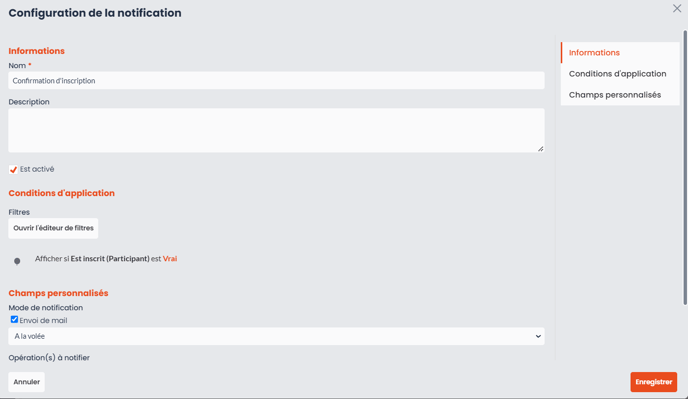The image size is (688, 399).
Task: Click the description textarea resize handle
Action: (x=541, y=149)
